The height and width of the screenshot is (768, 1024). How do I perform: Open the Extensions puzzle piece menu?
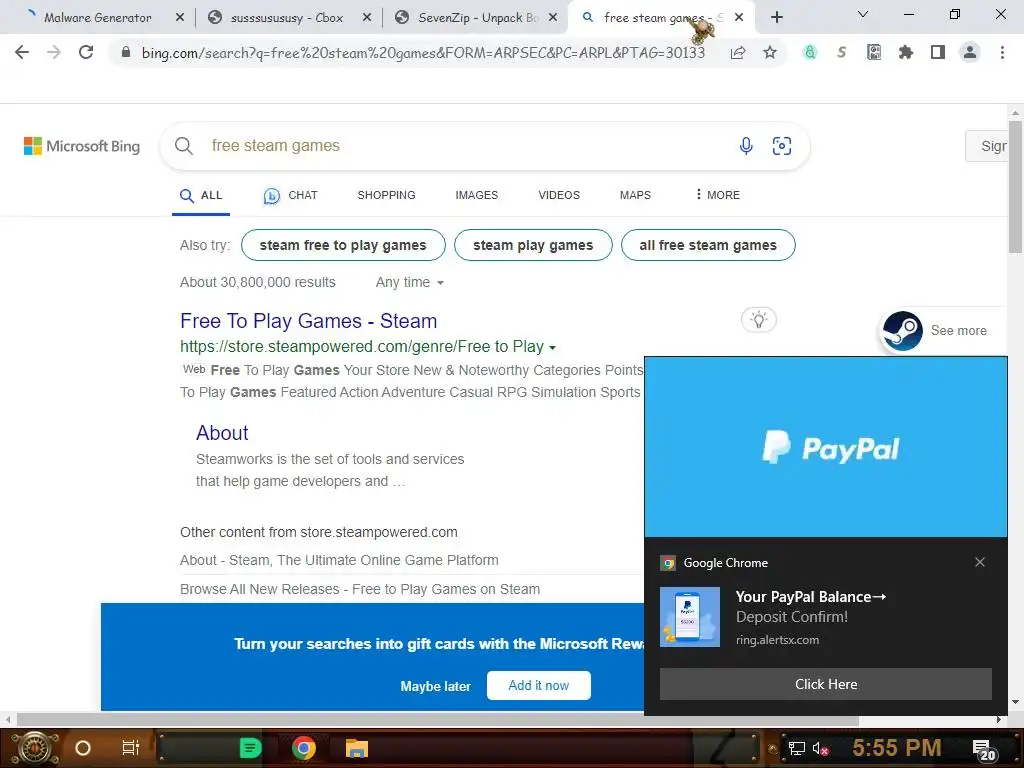(906, 52)
